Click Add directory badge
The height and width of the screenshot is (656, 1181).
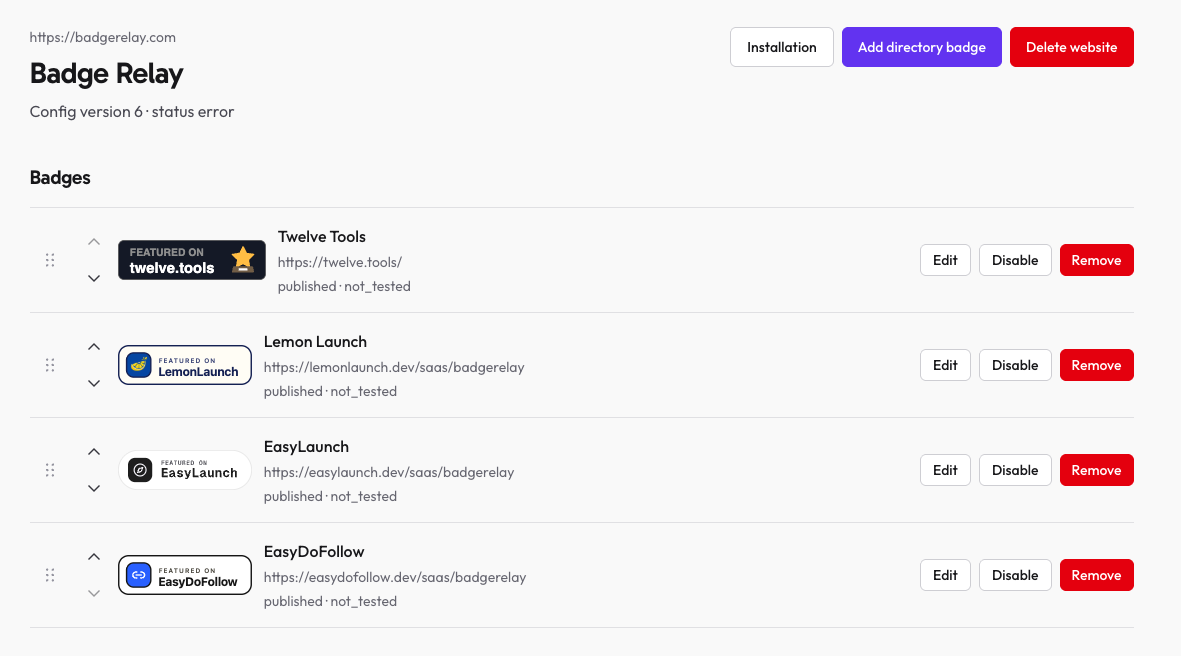(x=922, y=47)
